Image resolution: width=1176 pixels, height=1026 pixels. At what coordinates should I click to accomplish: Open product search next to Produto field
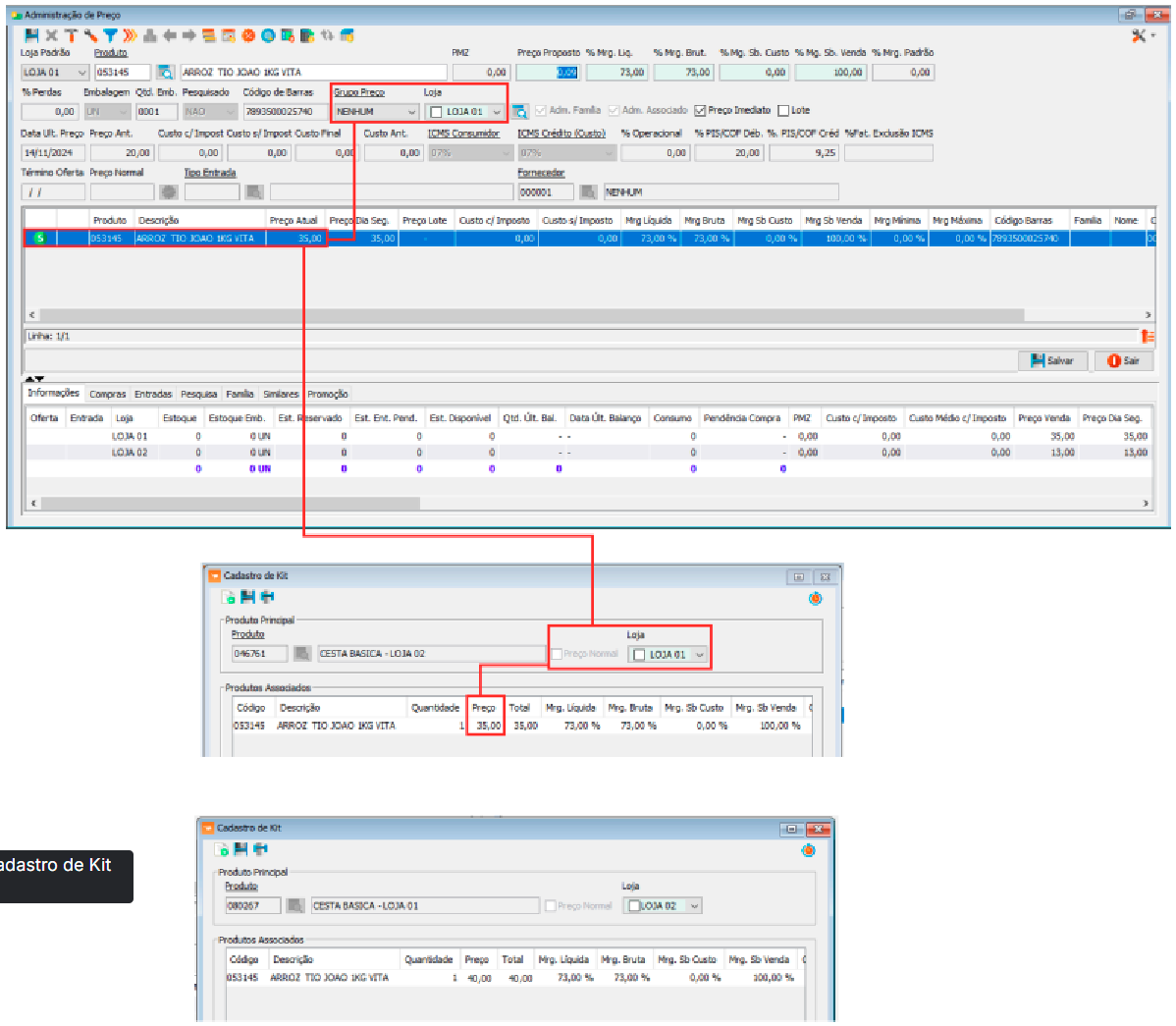coord(166,72)
